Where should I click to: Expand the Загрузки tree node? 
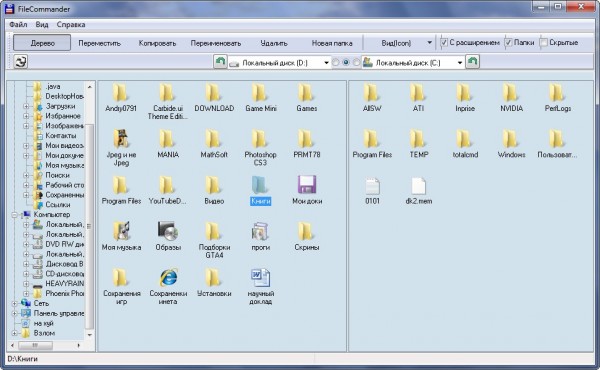pos(26,106)
